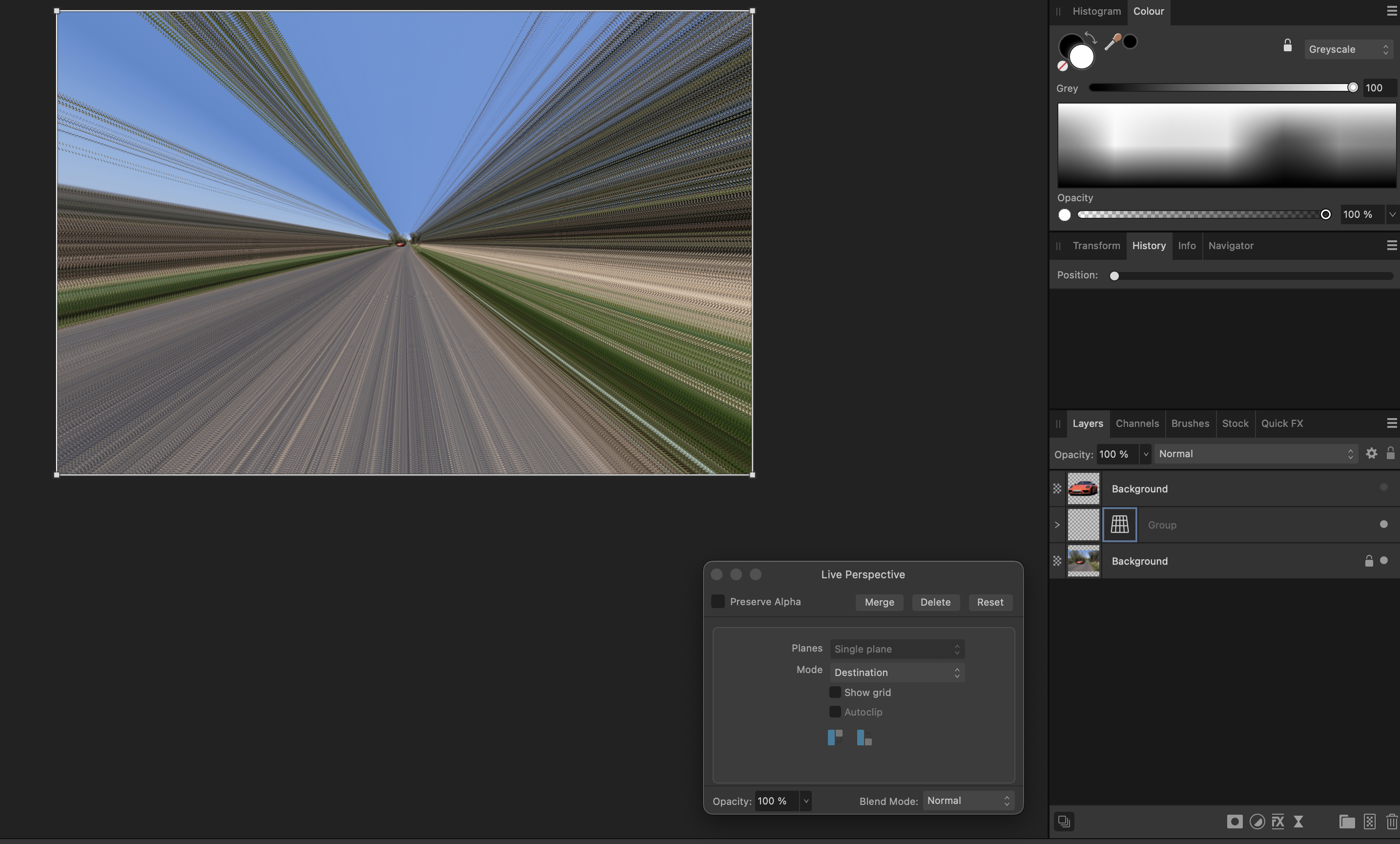
Task: Click the greyscale gradient colour box
Action: [x=1226, y=146]
